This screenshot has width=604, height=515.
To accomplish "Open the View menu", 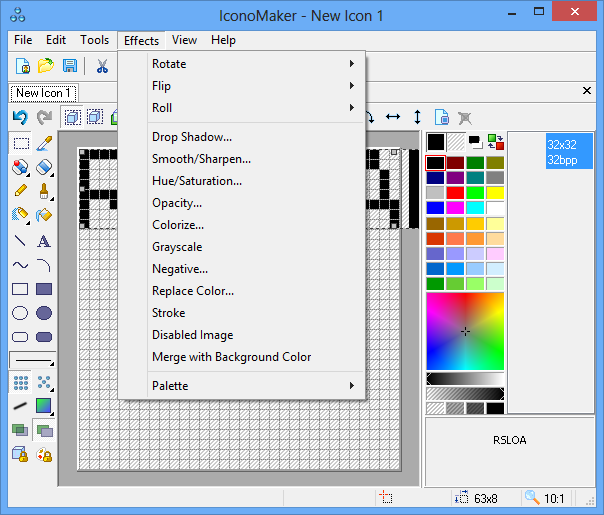I will click(184, 40).
